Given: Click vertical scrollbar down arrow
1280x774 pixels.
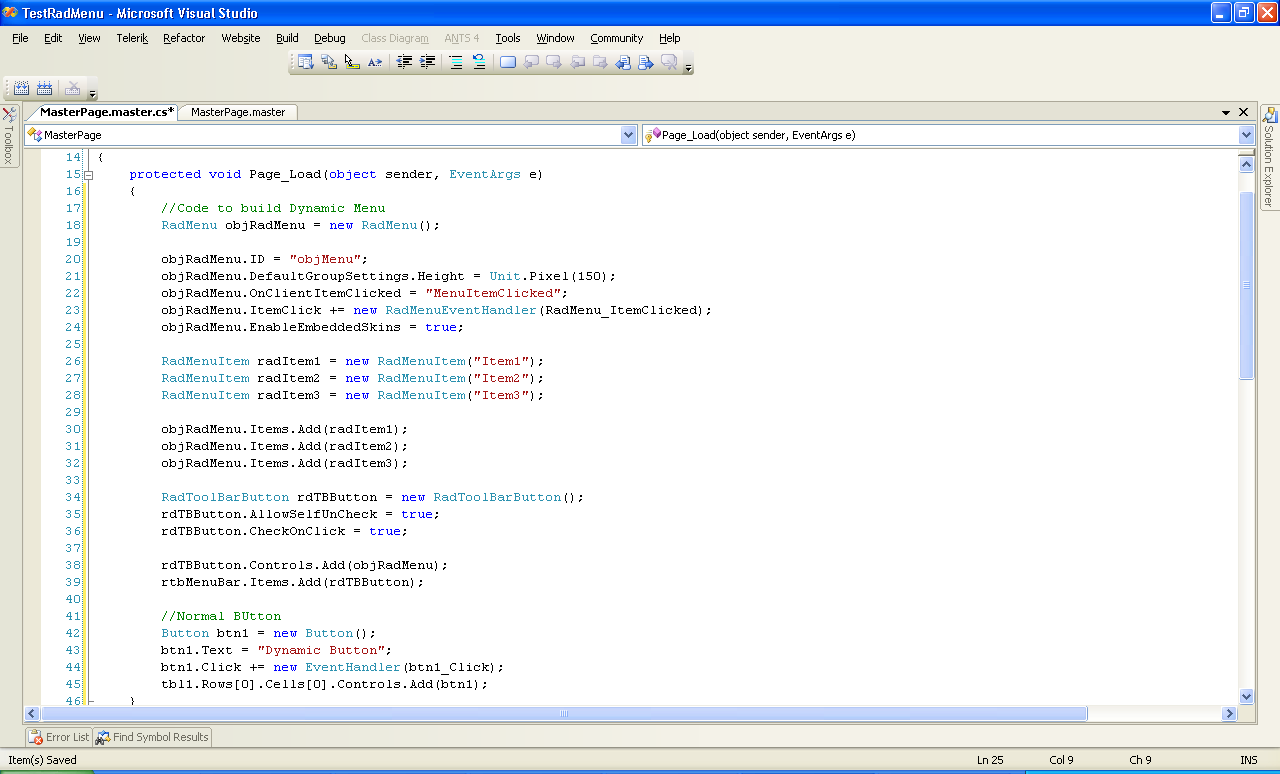Looking at the screenshot, I should (1246, 696).
